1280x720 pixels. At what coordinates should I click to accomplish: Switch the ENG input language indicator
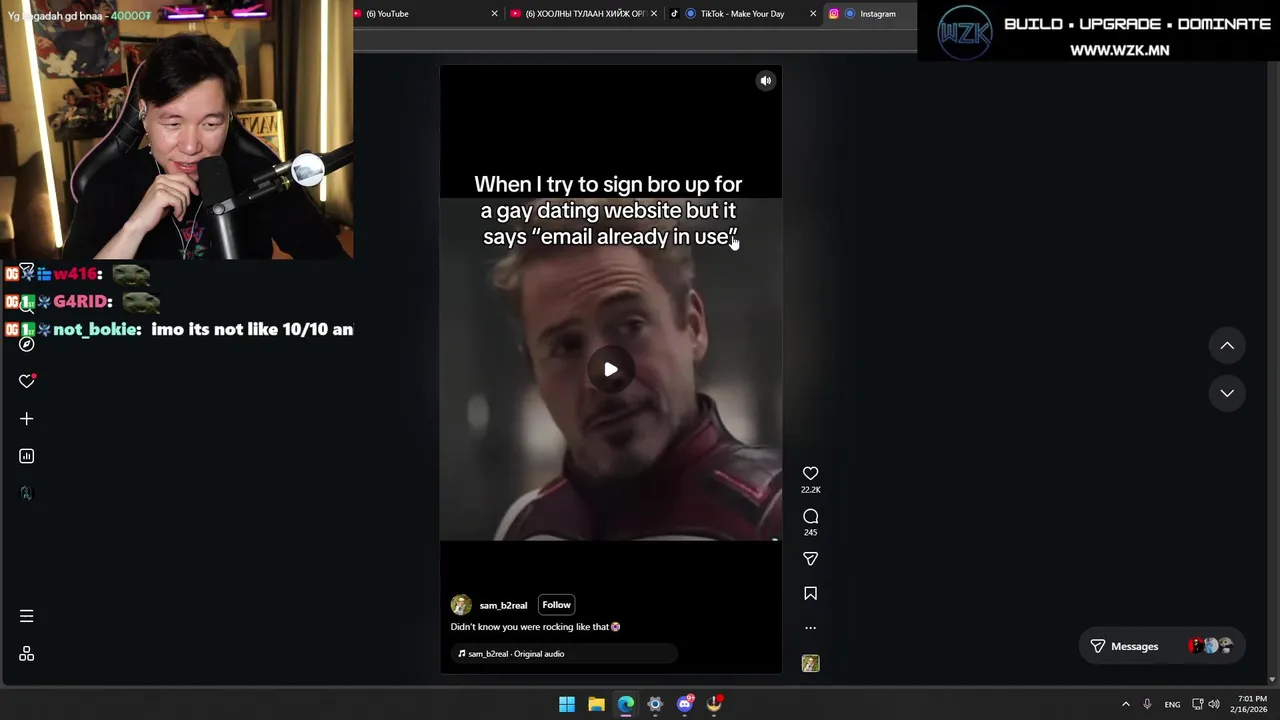[1172, 704]
